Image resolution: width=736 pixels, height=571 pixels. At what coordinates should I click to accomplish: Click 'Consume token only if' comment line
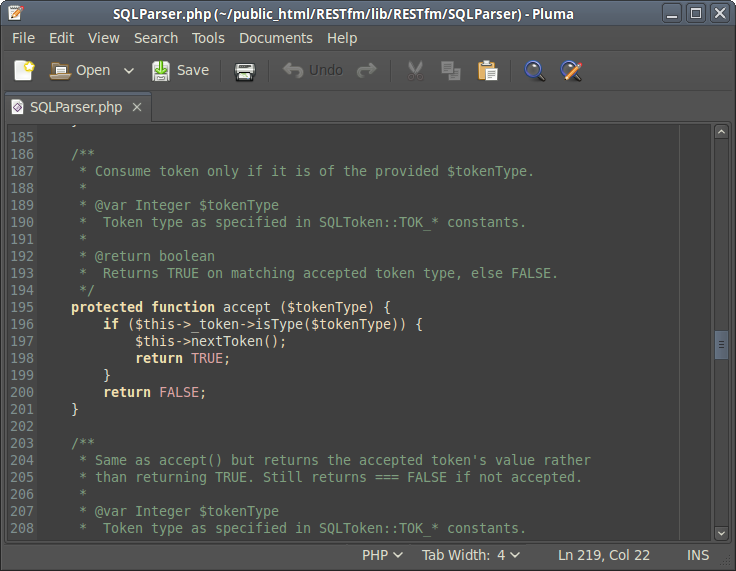(307, 171)
